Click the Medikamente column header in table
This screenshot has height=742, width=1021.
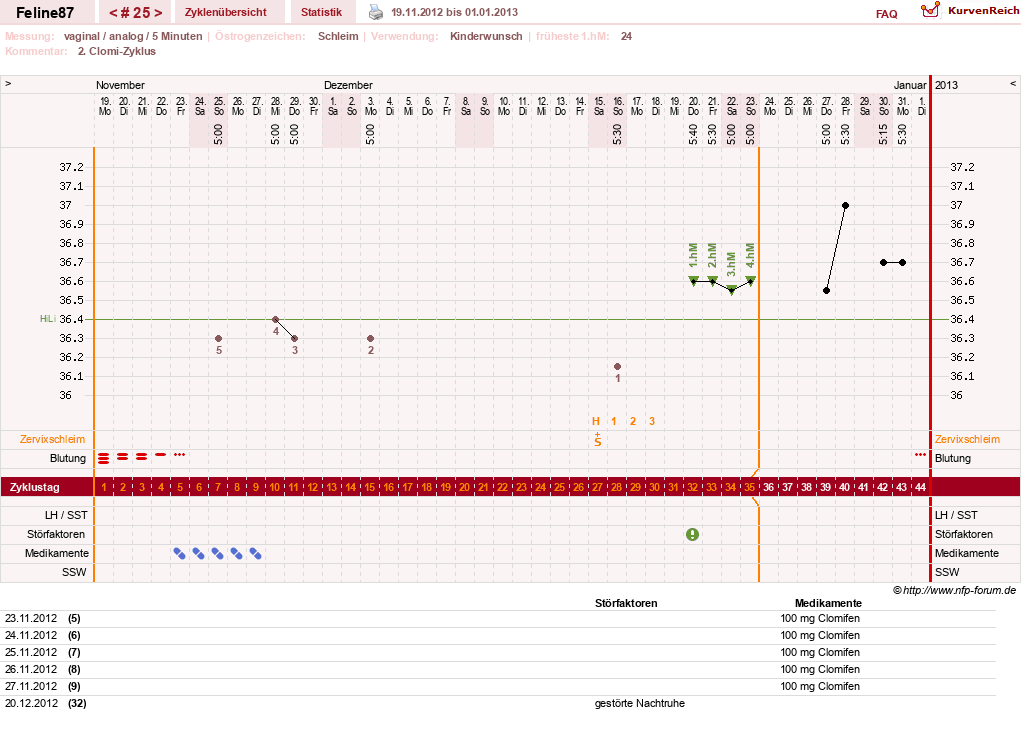point(828,603)
